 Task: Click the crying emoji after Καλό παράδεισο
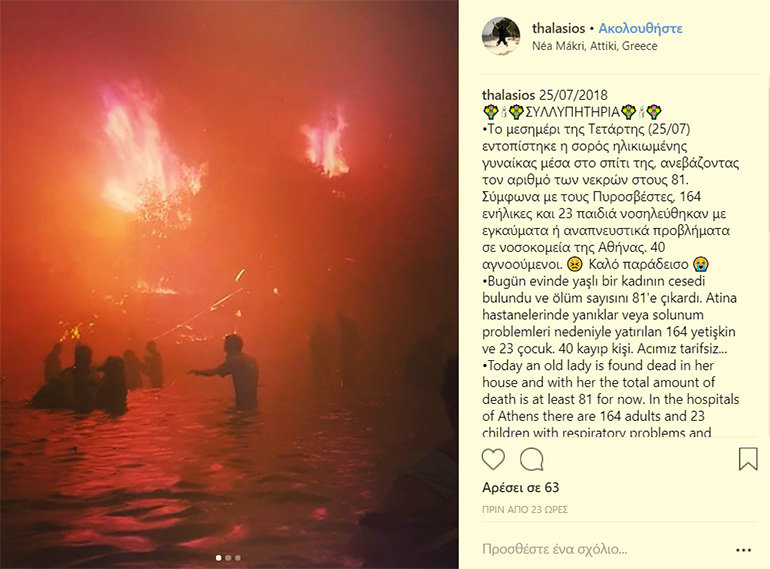coord(701,264)
